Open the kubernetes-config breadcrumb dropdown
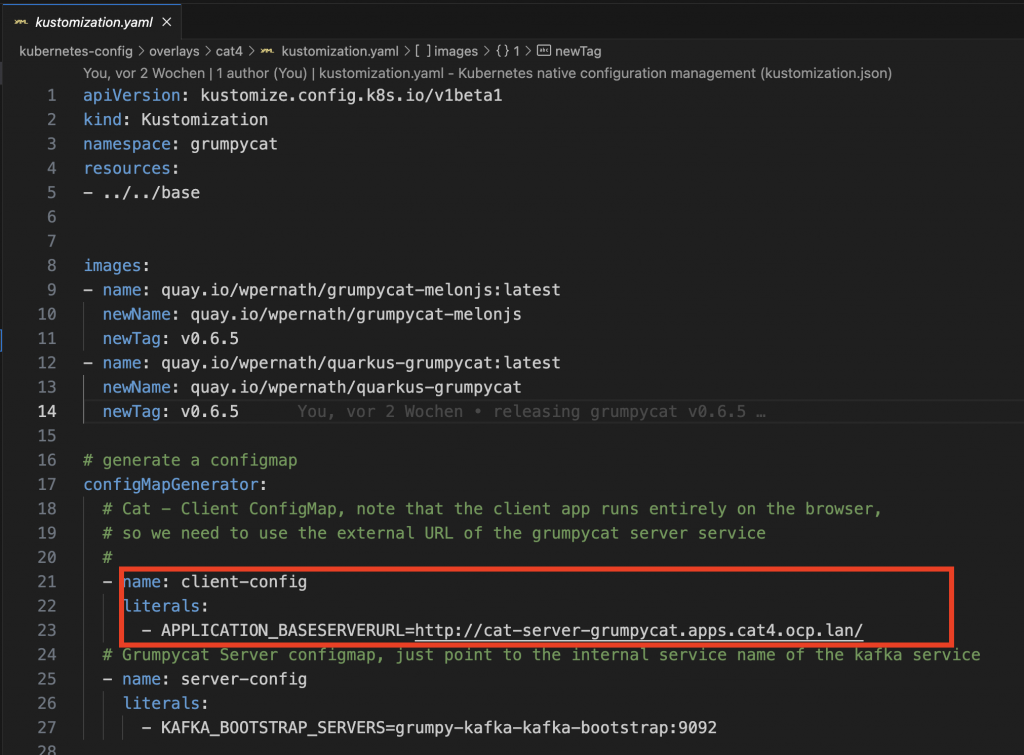This screenshot has width=1024, height=755. 76,51
